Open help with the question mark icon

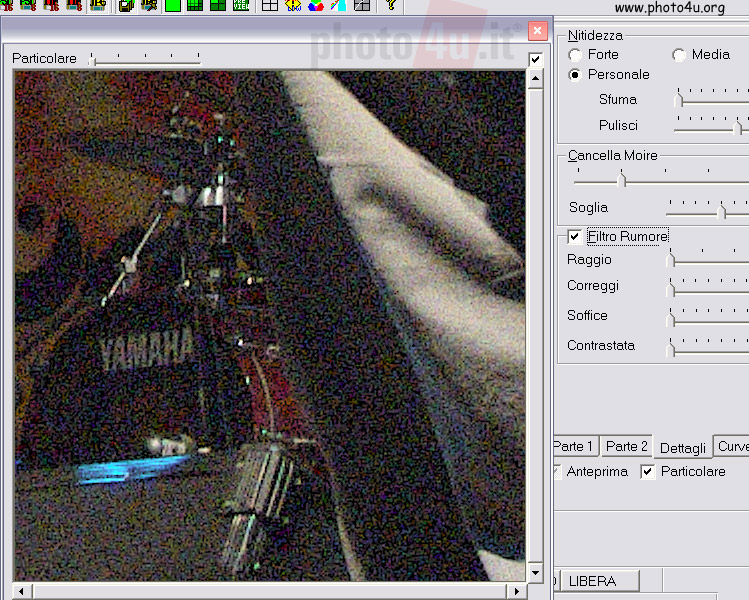click(391, 5)
